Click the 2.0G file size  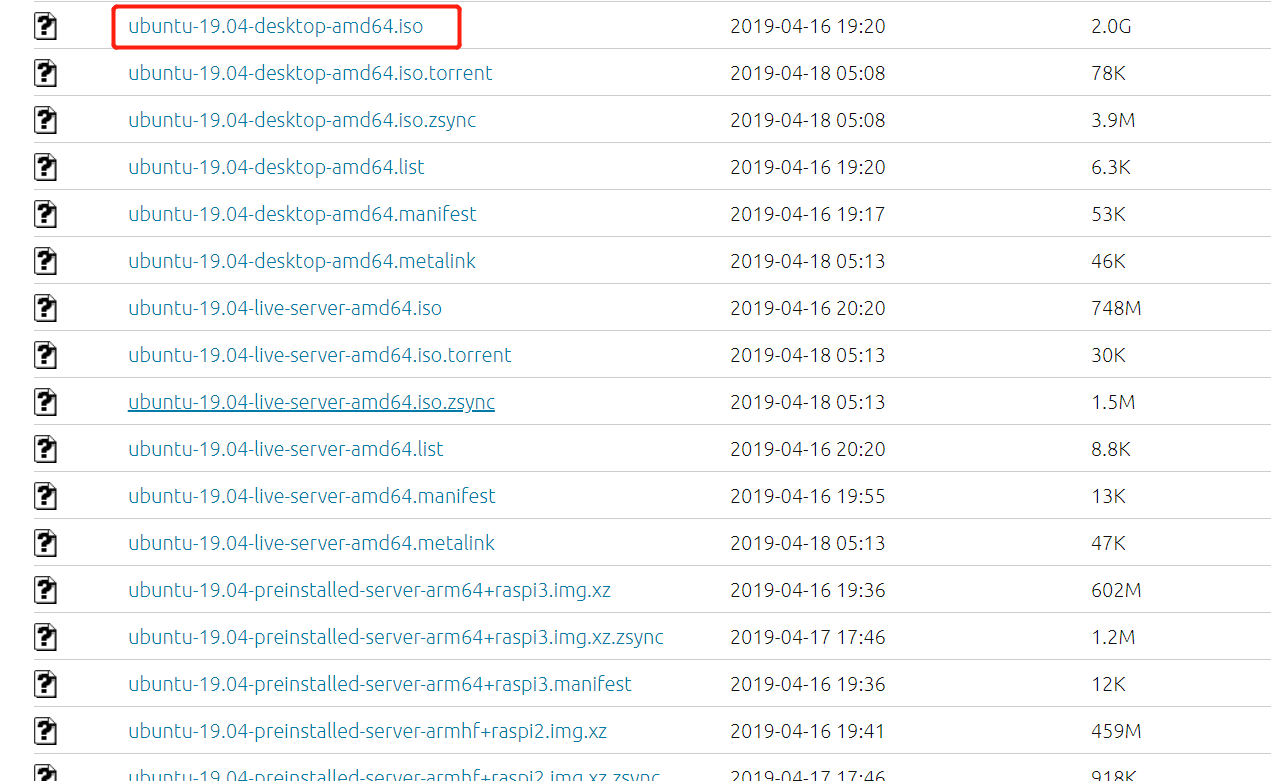pos(1111,27)
